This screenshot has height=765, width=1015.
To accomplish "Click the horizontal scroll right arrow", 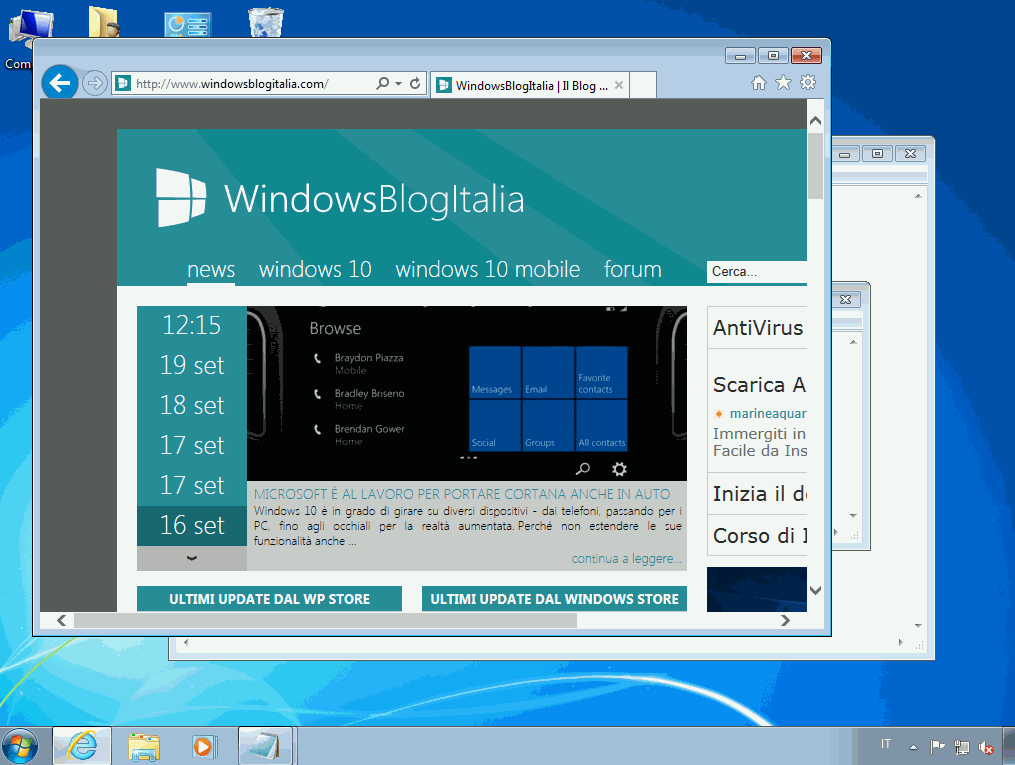I will coord(785,620).
